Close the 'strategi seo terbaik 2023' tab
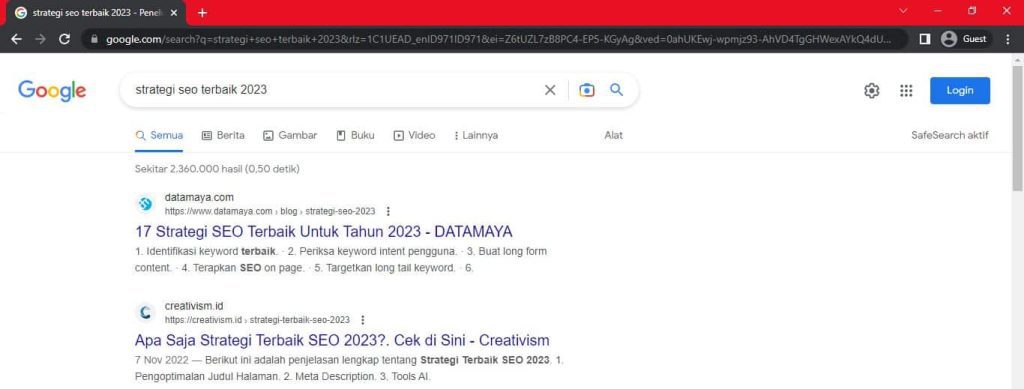This screenshot has height=389, width=1024. click(x=174, y=12)
